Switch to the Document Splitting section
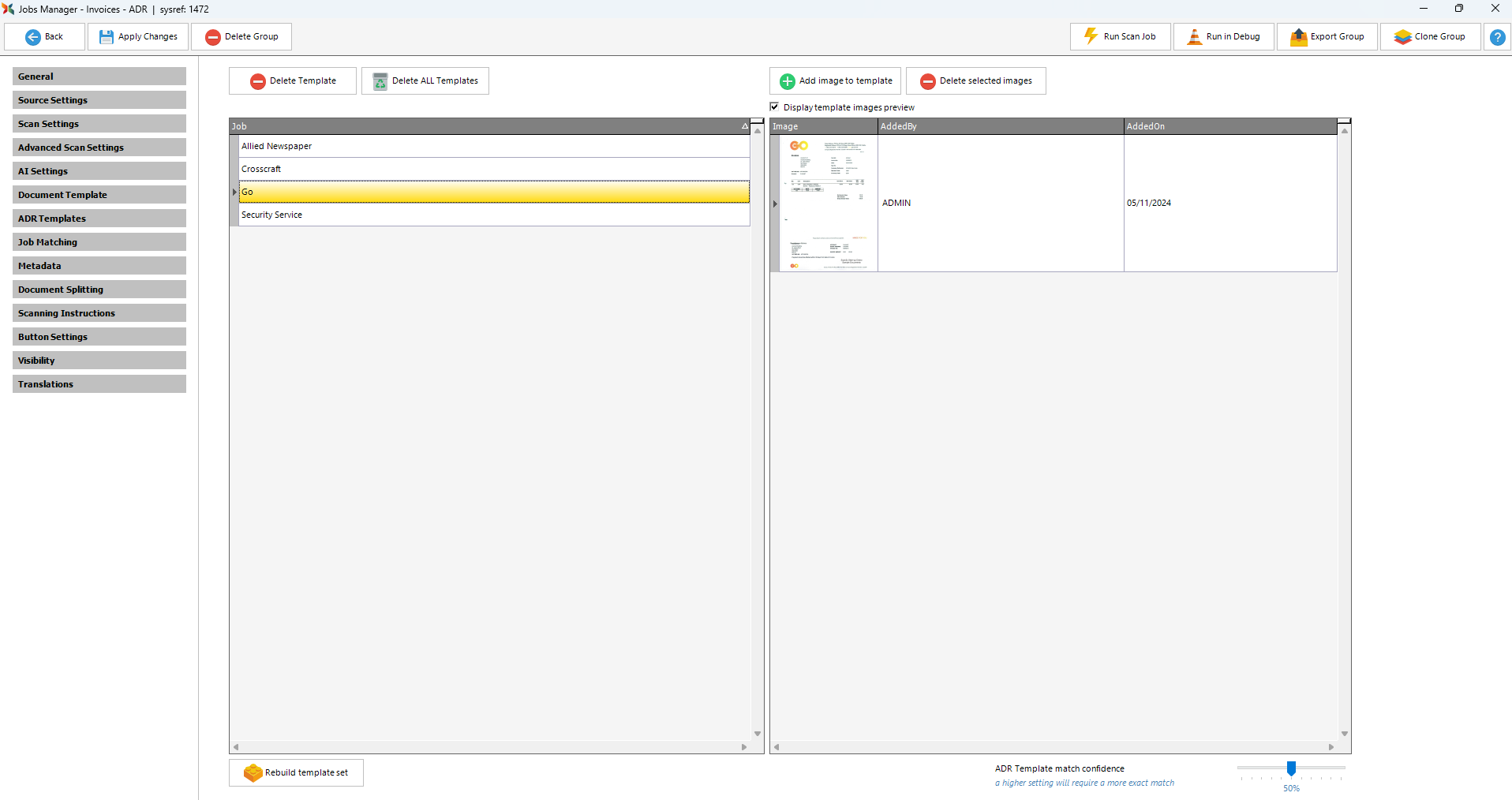 (99, 290)
